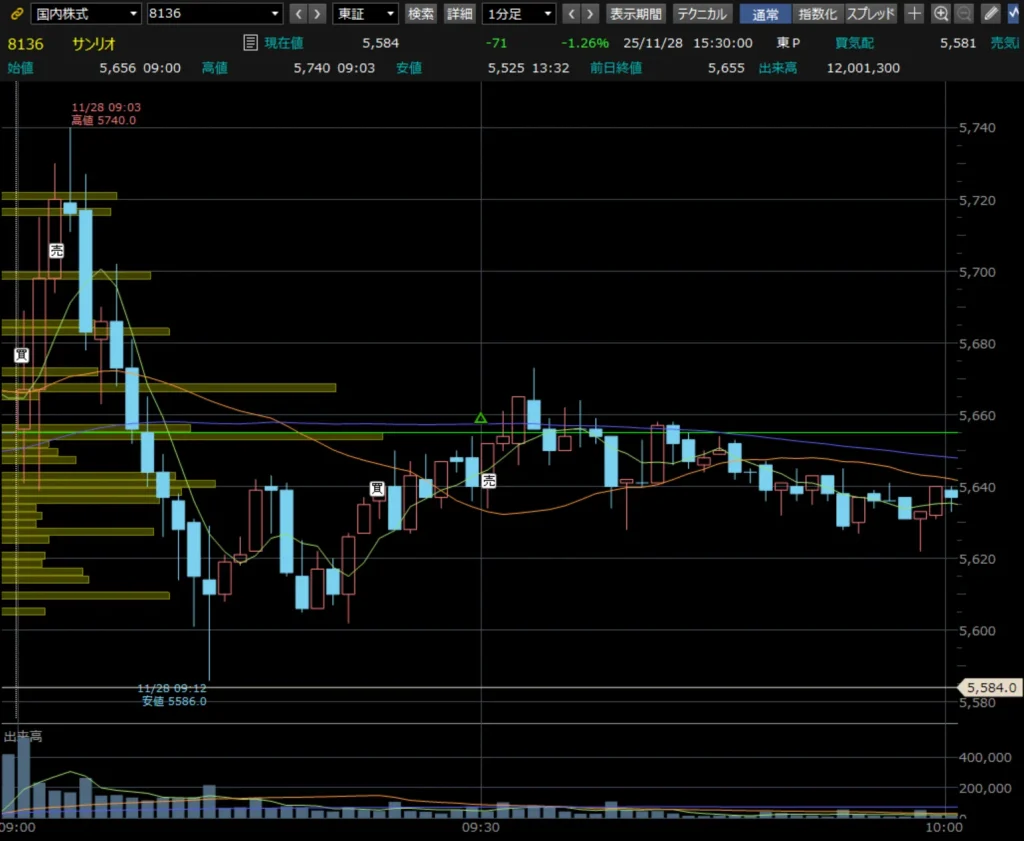The height and width of the screenshot is (841, 1024).
Task: Open the 国内株式 market dropdown
Action: pos(85,14)
